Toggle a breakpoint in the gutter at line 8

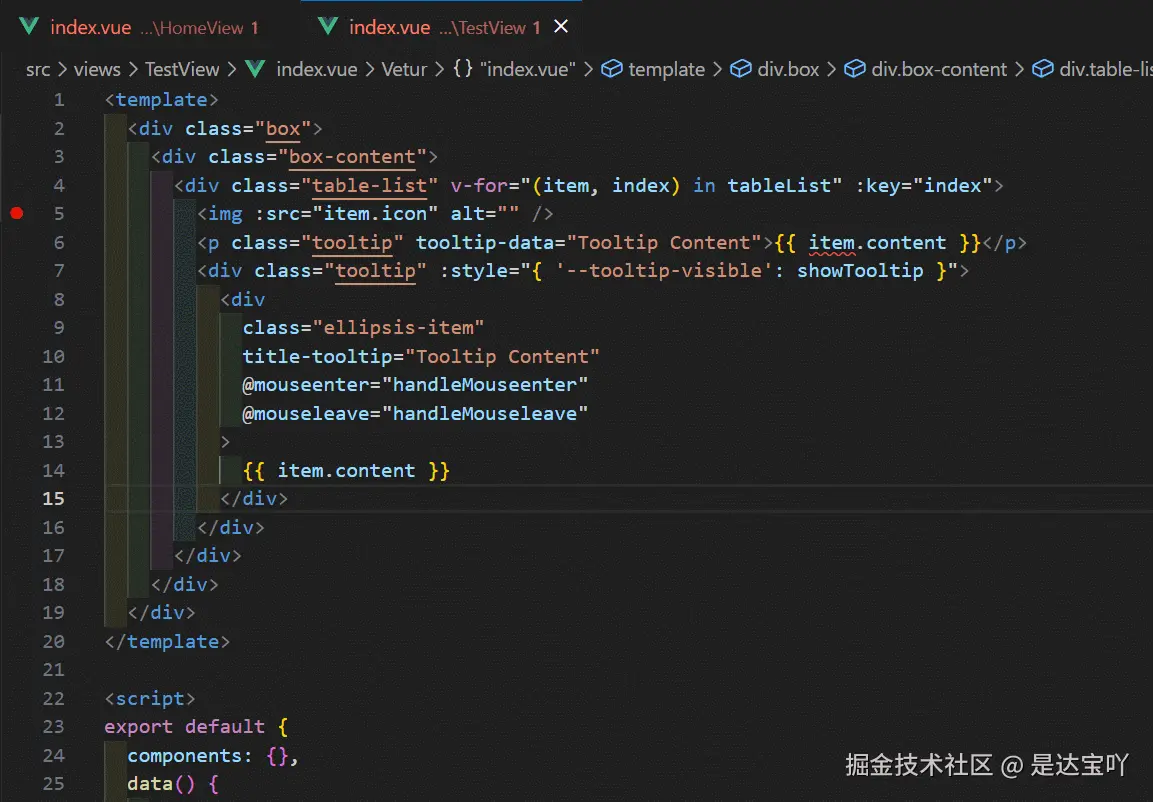click(x=17, y=299)
